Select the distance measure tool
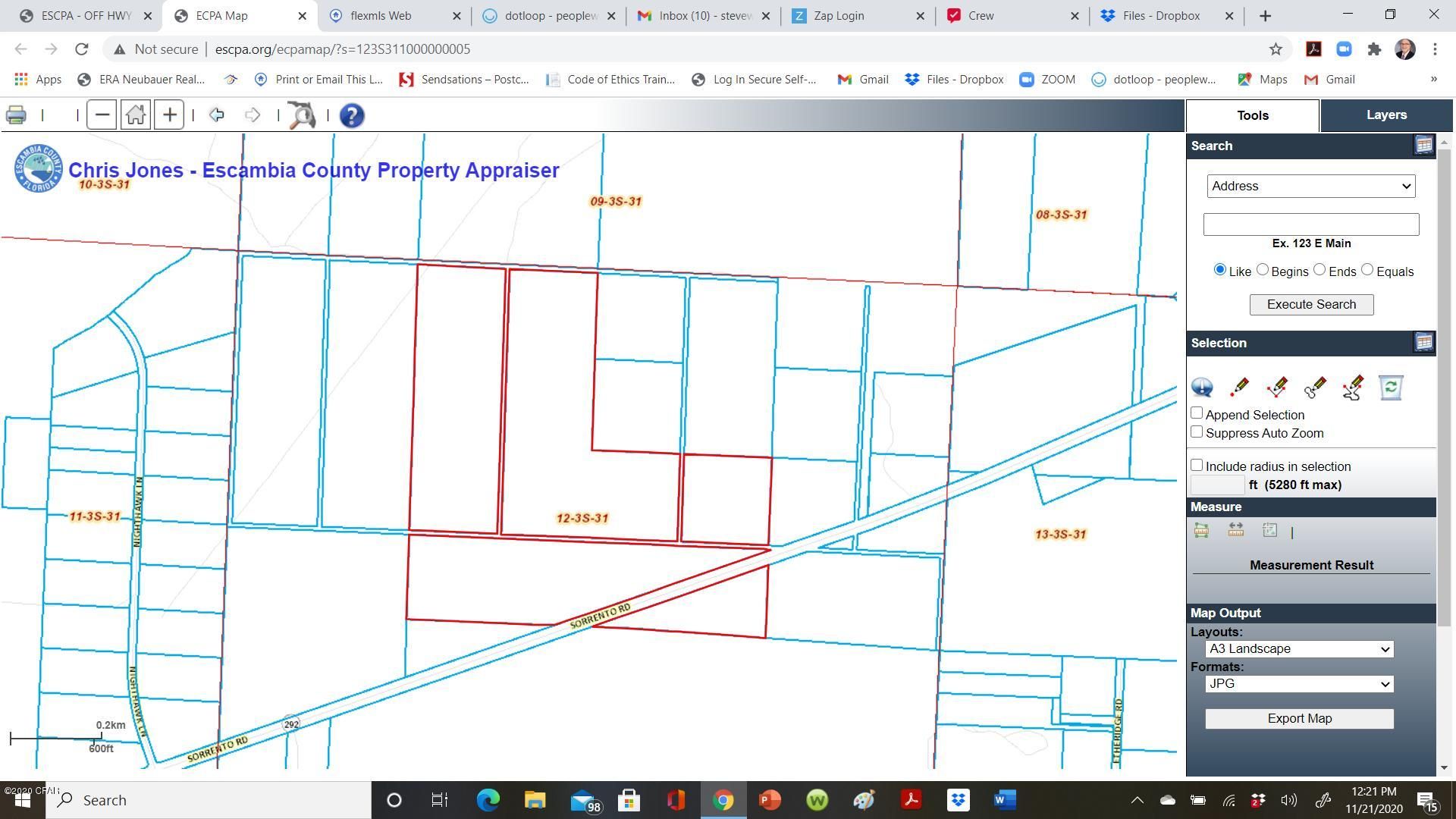 pyautogui.click(x=1235, y=530)
